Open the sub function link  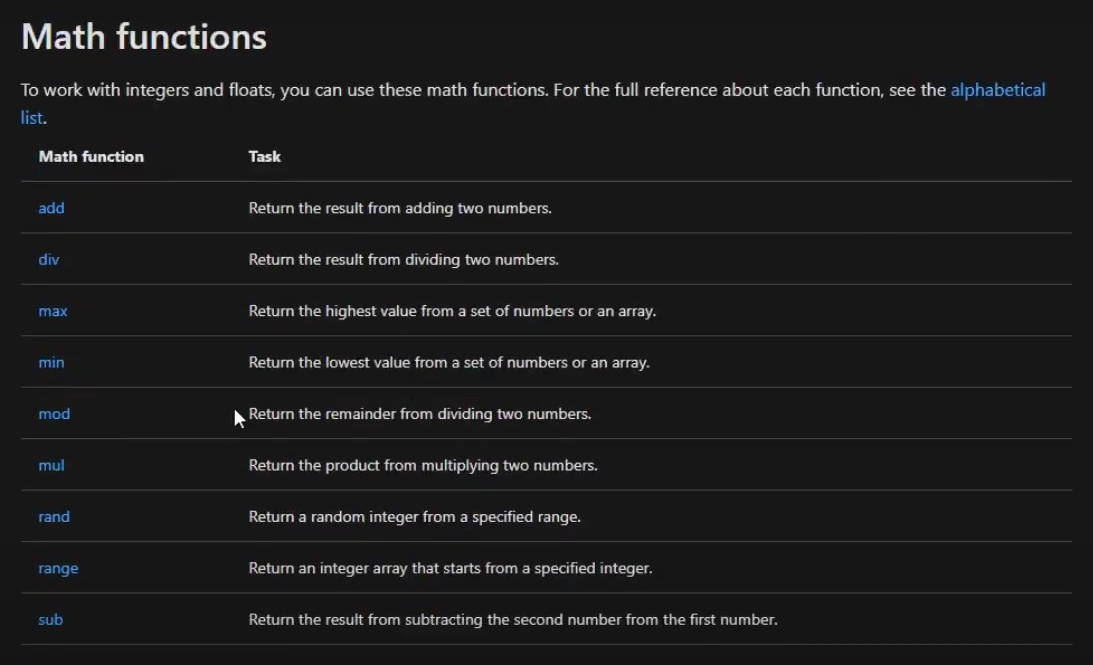50,620
